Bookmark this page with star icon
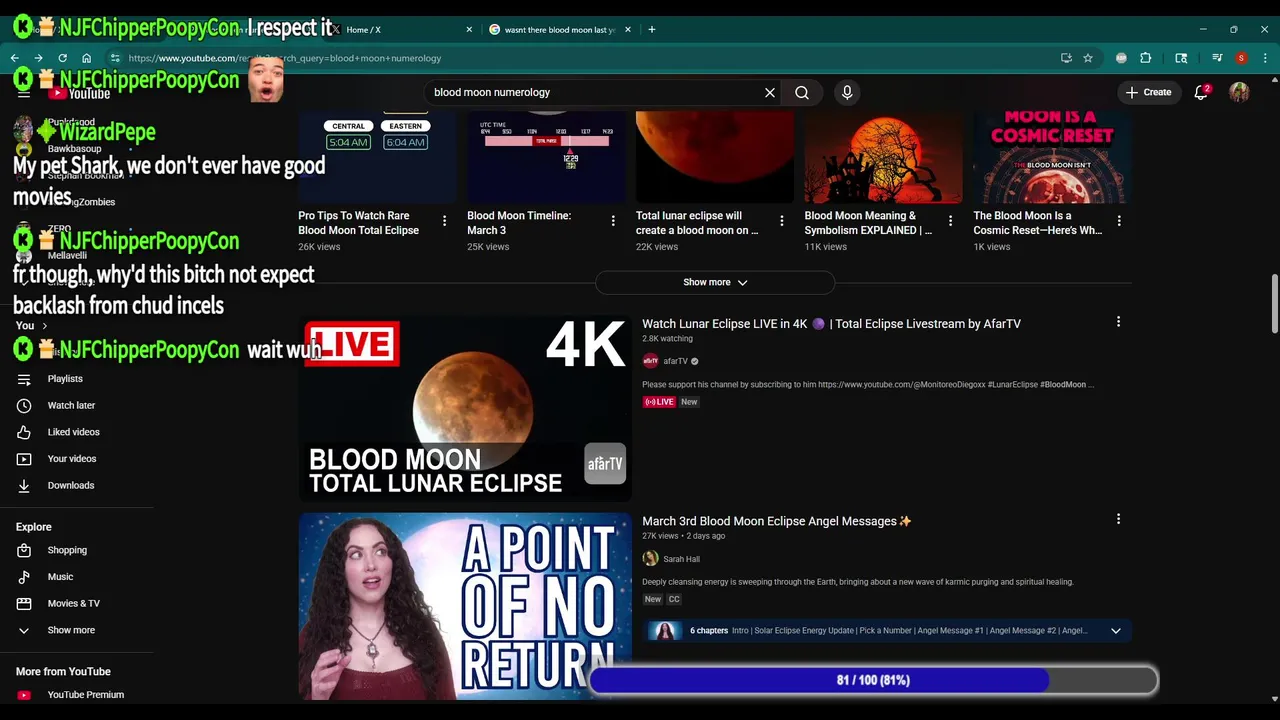 [1088, 58]
